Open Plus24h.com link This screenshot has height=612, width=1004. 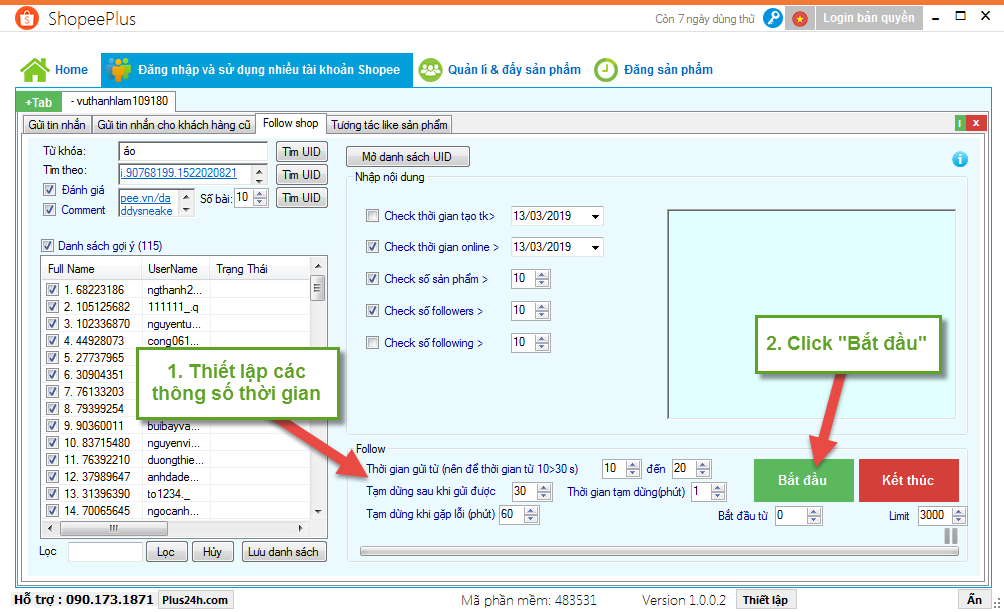point(195,600)
